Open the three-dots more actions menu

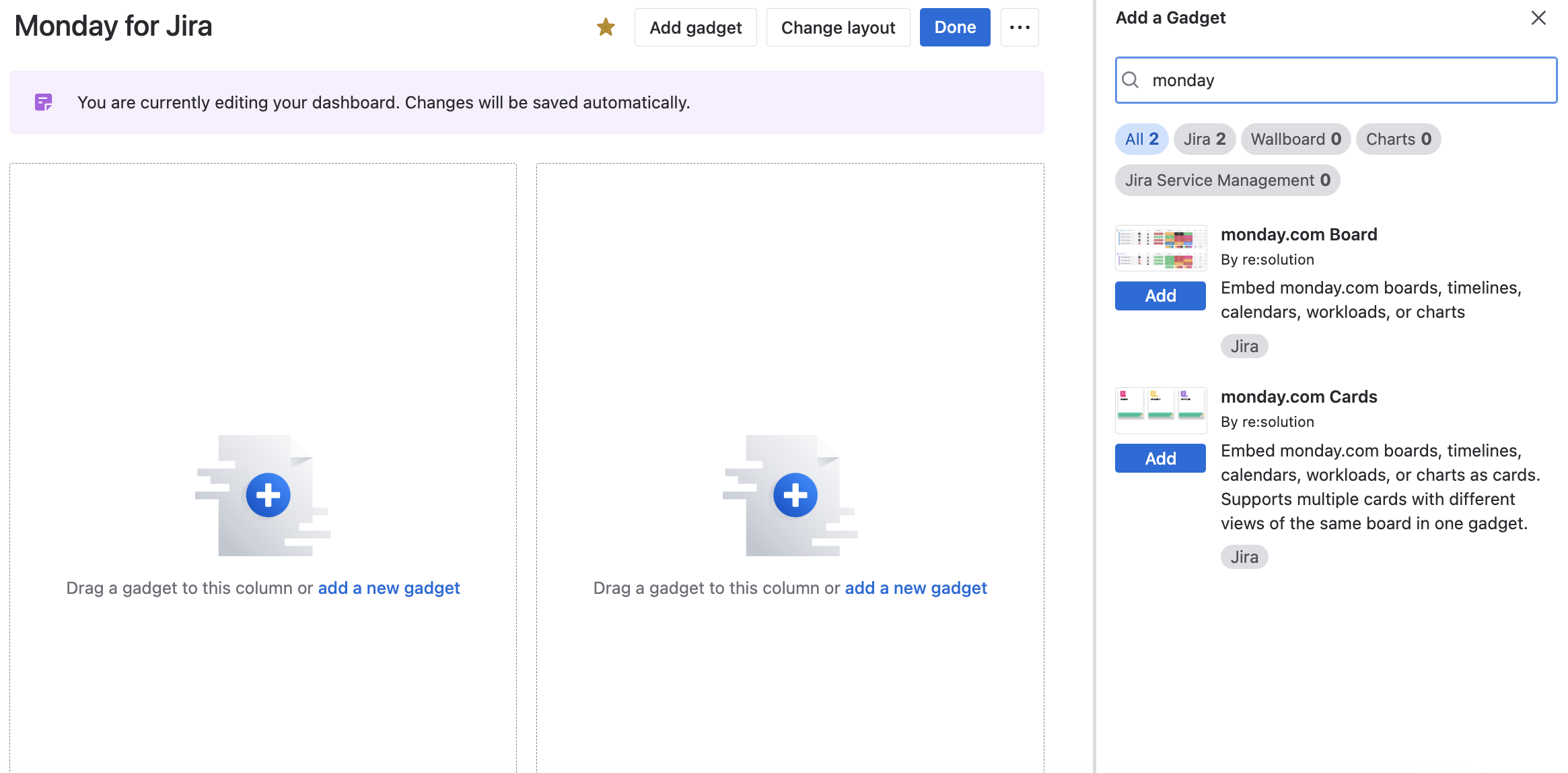click(x=1020, y=27)
